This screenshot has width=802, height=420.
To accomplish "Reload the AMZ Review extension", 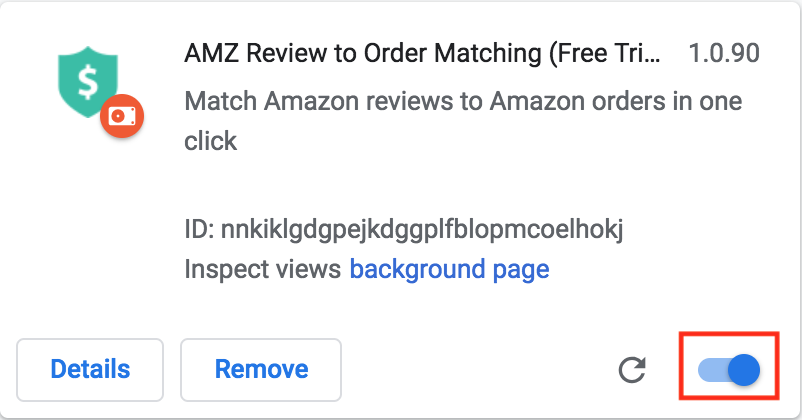I will coord(632,370).
